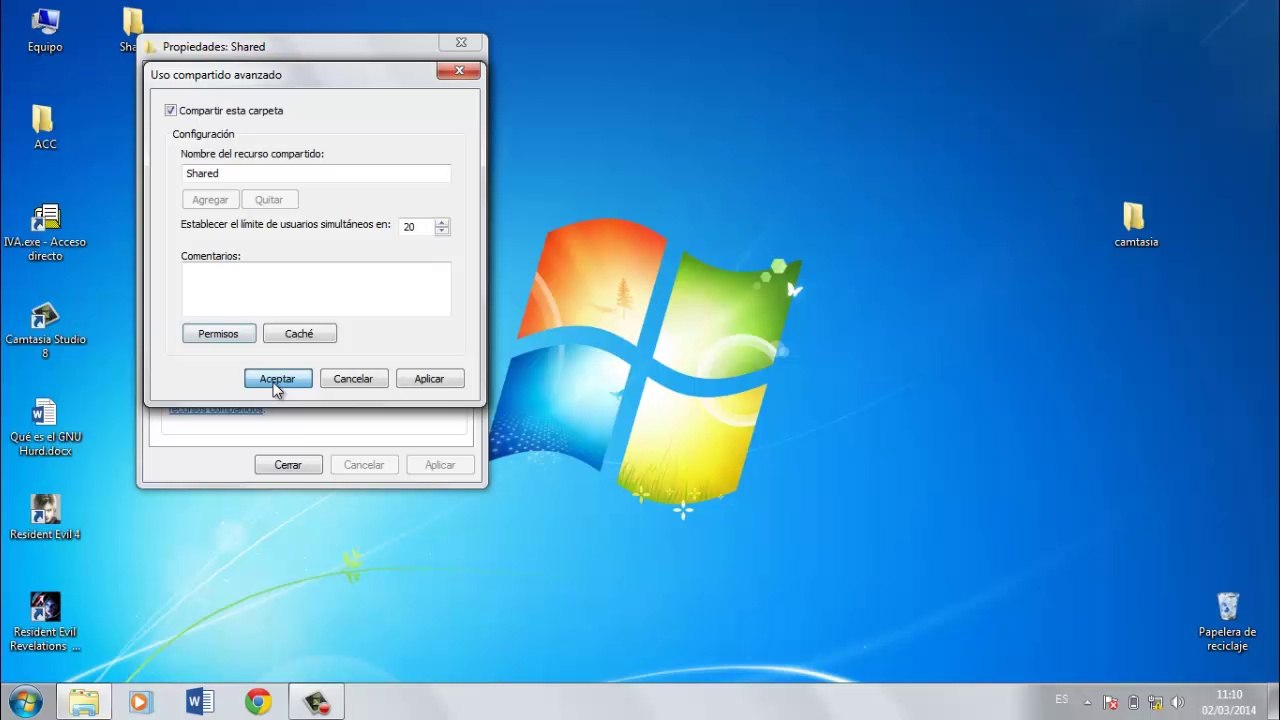Click the Show desktop strip at taskbar end
The image size is (1280, 720).
pyautogui.click(x=1272, y=701)
